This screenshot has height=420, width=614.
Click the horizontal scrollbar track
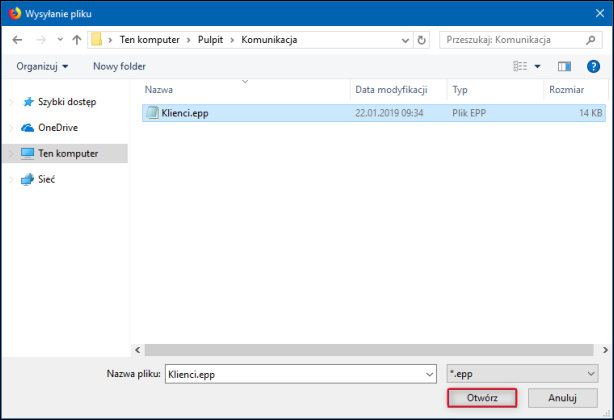(369, 350)
